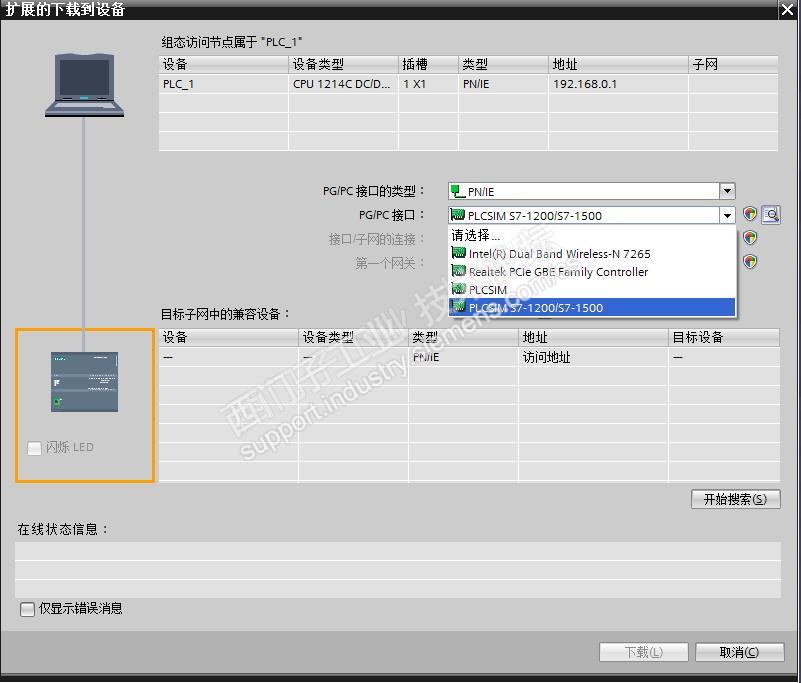The image size is (801, 683).
Task: Select the PLCSIM option in the list
Action: [592, 290]
